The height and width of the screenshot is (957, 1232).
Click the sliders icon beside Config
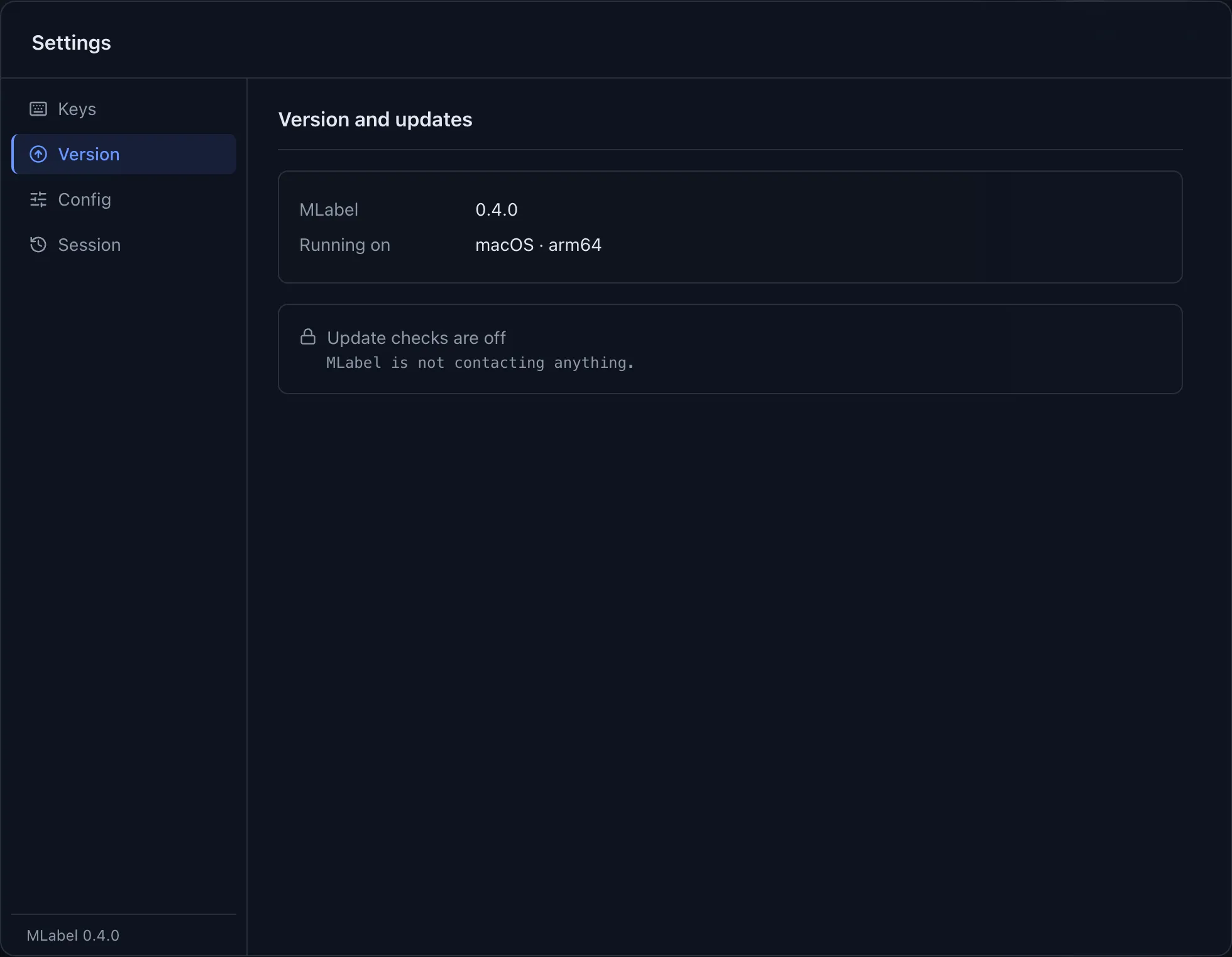click(38, 199)
